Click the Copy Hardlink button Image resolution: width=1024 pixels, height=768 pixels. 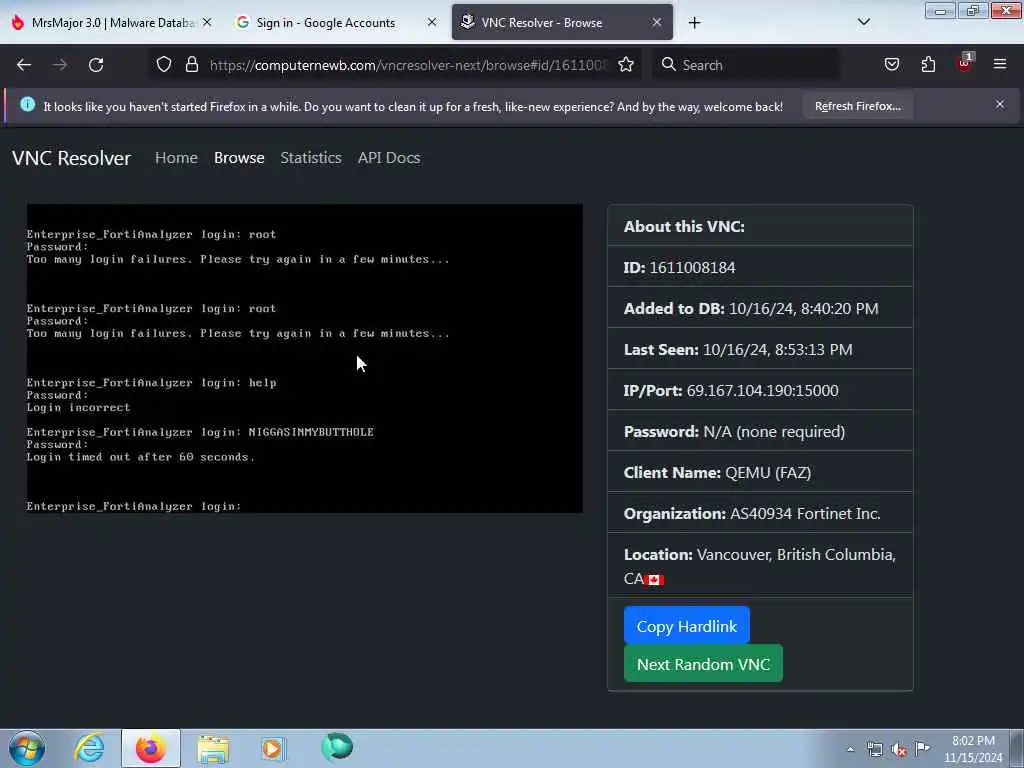(x=686, y=626)
